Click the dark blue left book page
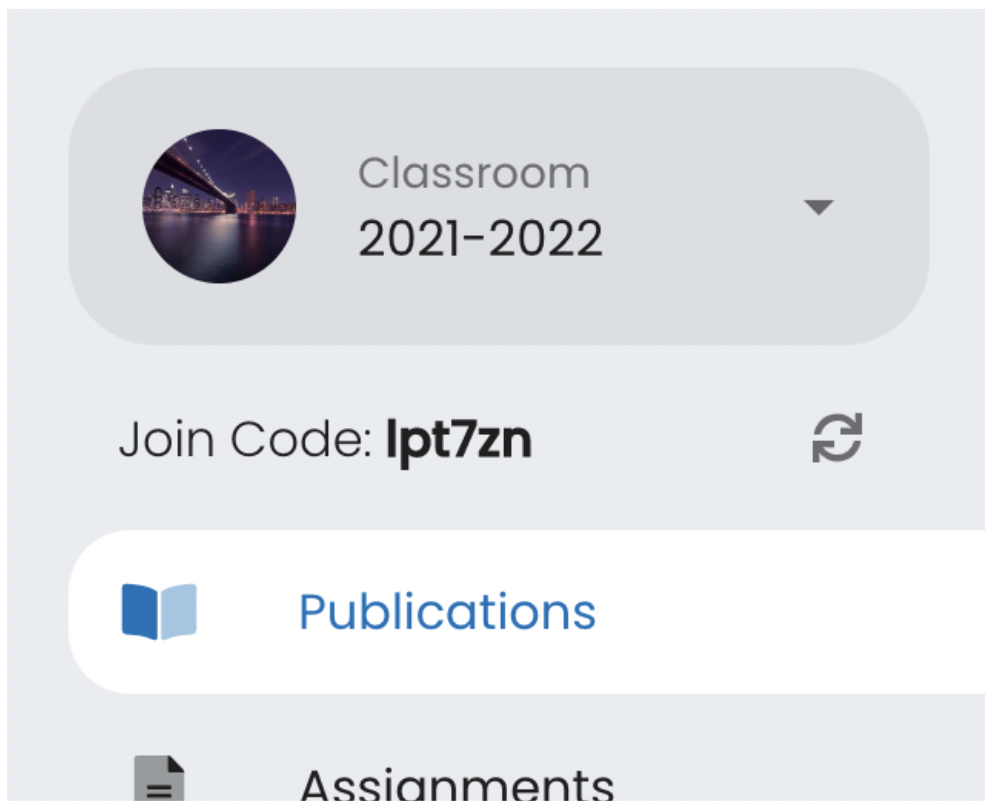This screenshot has width=996, height=812. [140, 611]
